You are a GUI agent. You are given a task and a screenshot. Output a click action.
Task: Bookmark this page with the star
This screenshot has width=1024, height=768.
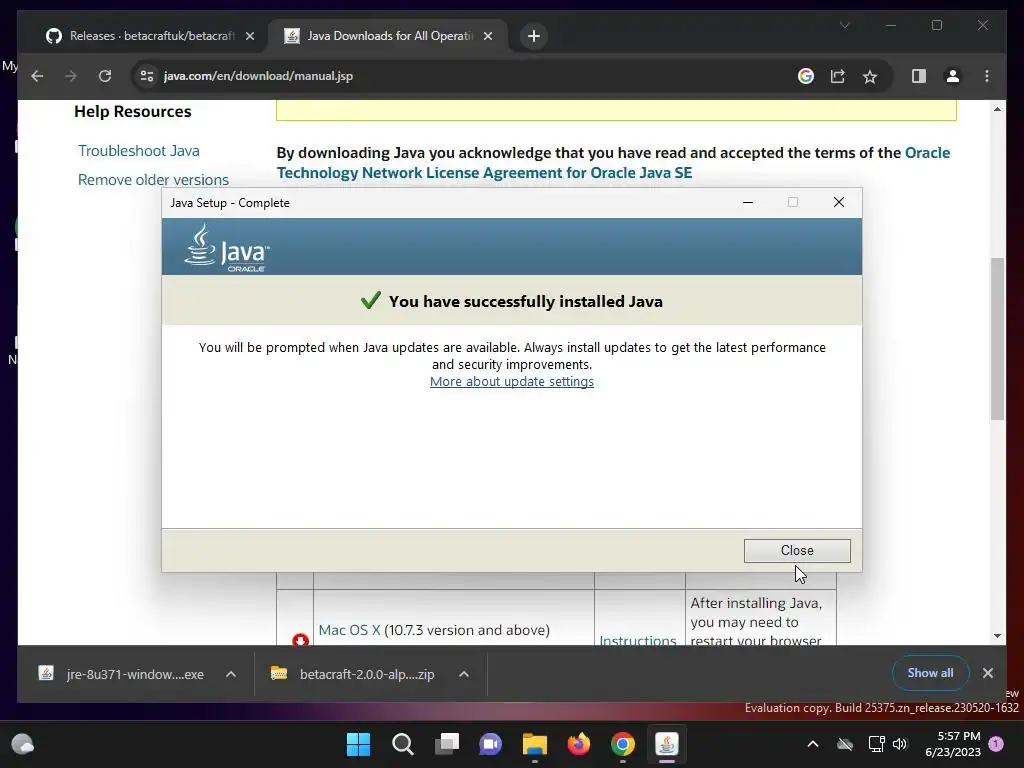point(869,76)
